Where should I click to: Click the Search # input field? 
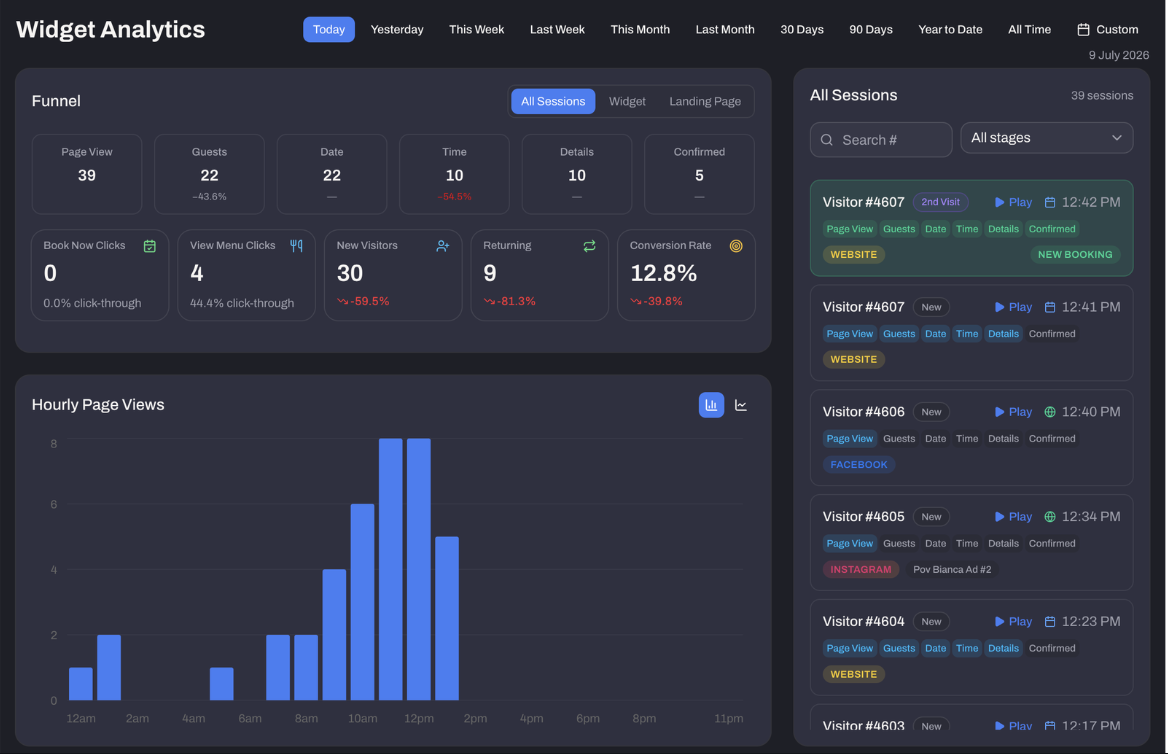coord(881,140)
